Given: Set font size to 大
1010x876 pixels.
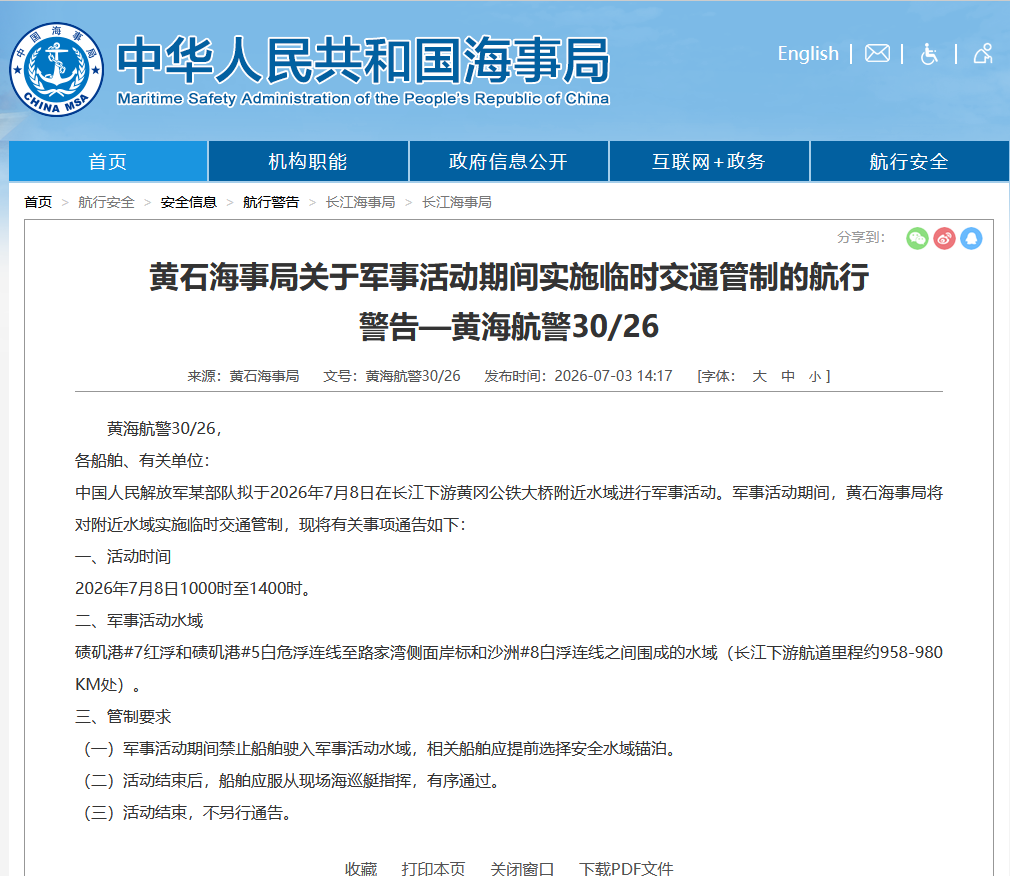Looking at the screenshot, I should click(x=759, y=376).
